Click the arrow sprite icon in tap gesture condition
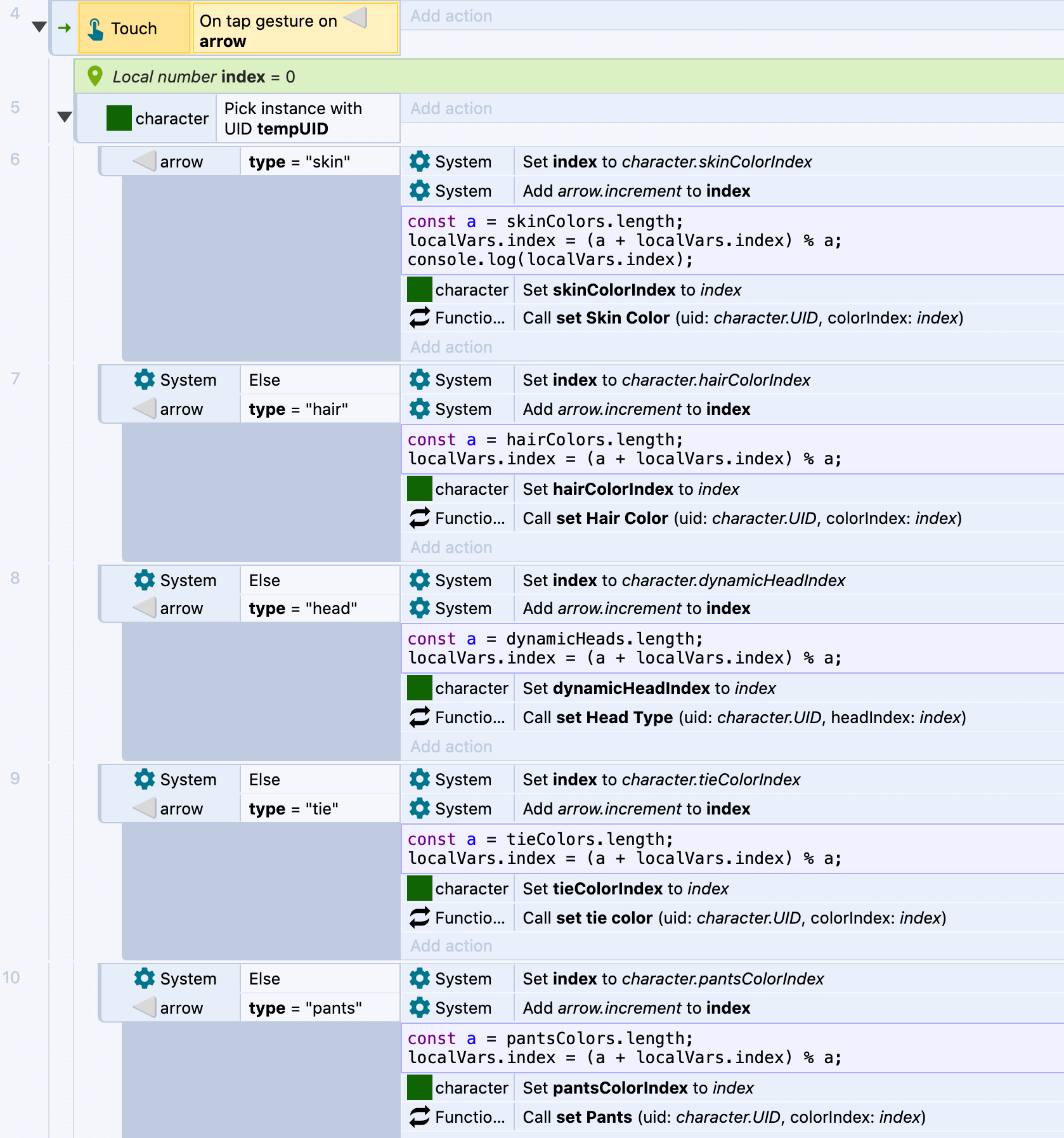The image size is (1064, 1138). tap(356, 18)
